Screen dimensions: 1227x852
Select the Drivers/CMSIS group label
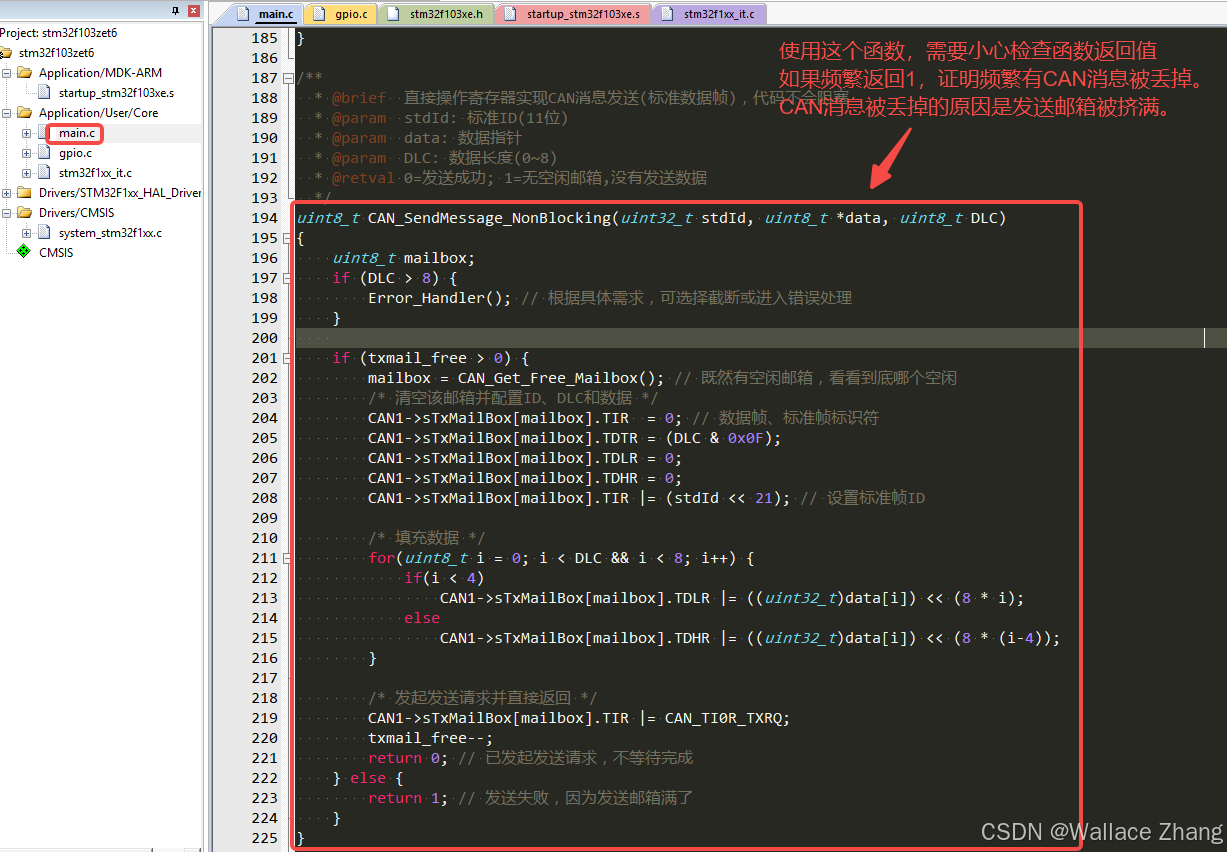point(77,213)
